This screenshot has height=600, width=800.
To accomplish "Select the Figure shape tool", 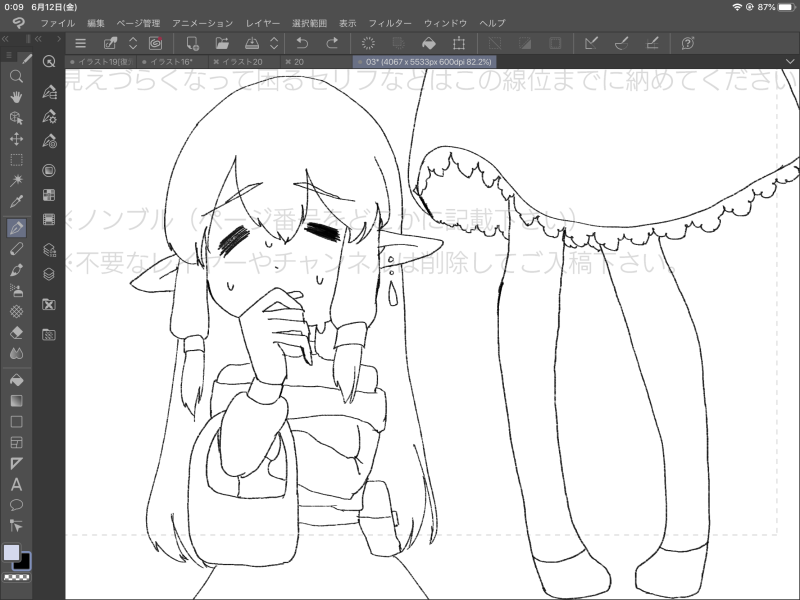I will coord(16,422).
